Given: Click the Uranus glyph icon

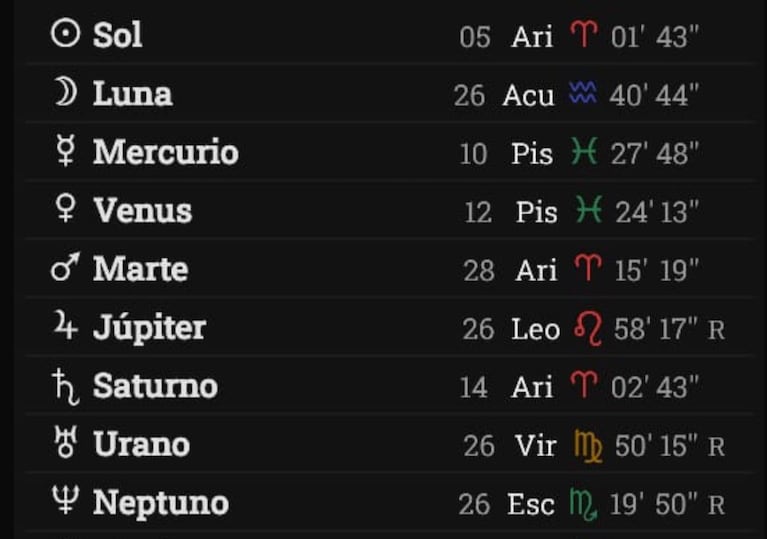Looking at the screenshot, I should click(x=66, y=444).
